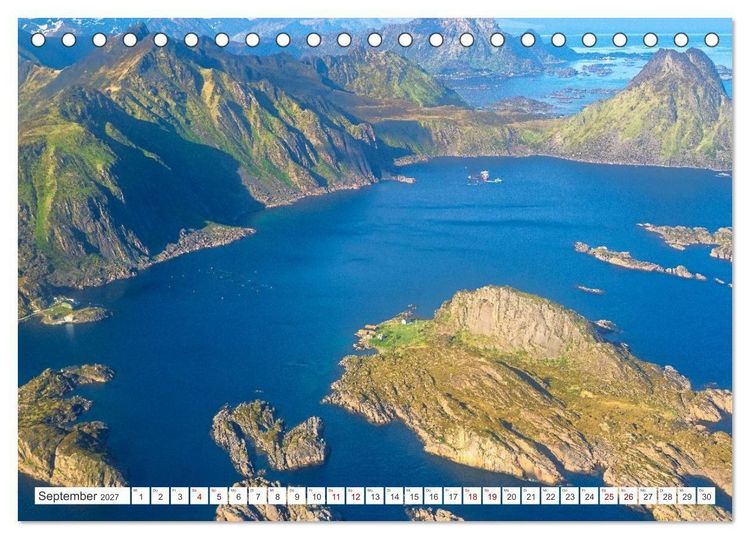Select day 22 in the calendar strip
Image resolution: width=750 pixels, height=539 pixels.
pyautogui.click(x=551, y=496)
